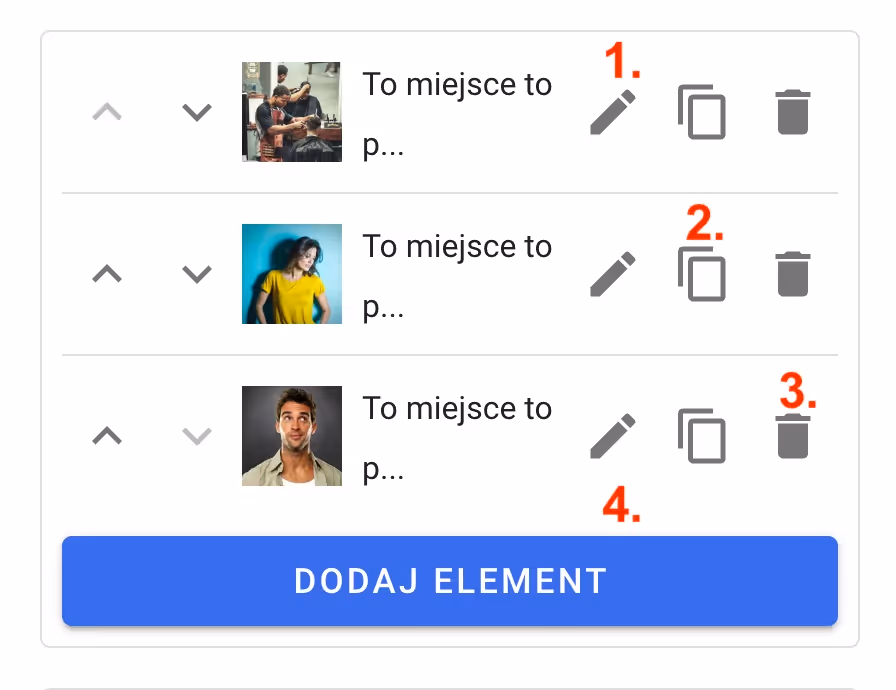Viewport: 896px width, 690px height.
Task: Move the surprised man item up
Action: coord(107,436)
